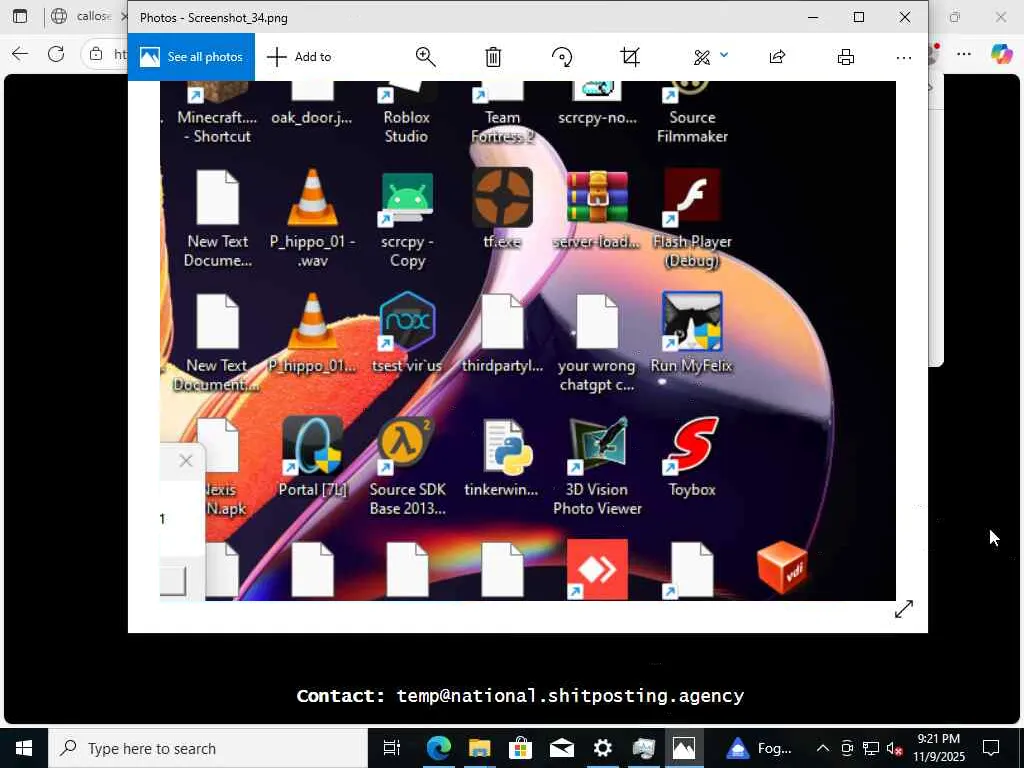1024x768 pixels.
Task: Select the Portal [7L] shortcut icon
Action: (313, 445)
